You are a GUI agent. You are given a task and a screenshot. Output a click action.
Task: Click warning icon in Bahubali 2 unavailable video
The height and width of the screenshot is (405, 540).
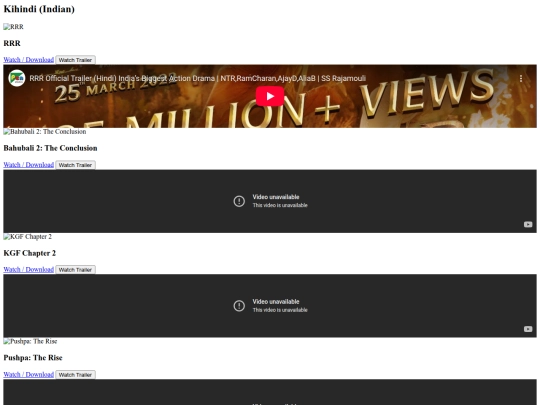point(239,201)
